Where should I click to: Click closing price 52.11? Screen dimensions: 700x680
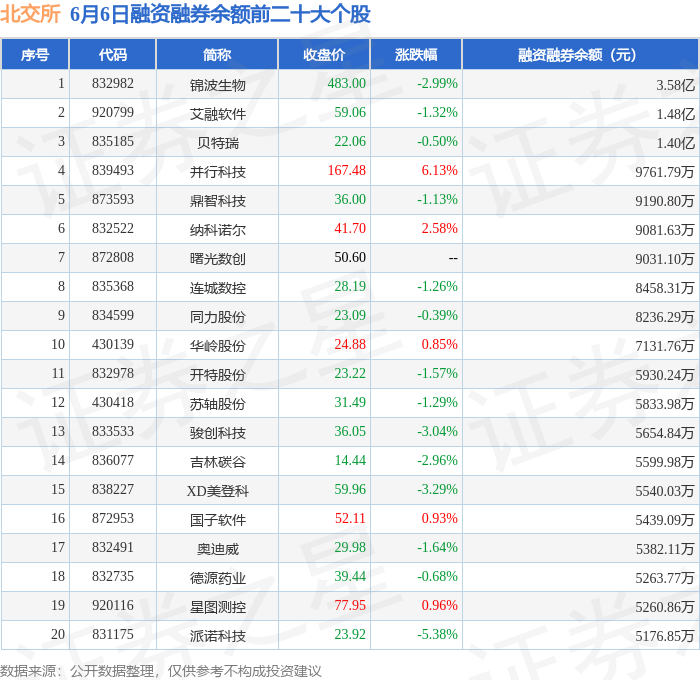coord(350,519)
